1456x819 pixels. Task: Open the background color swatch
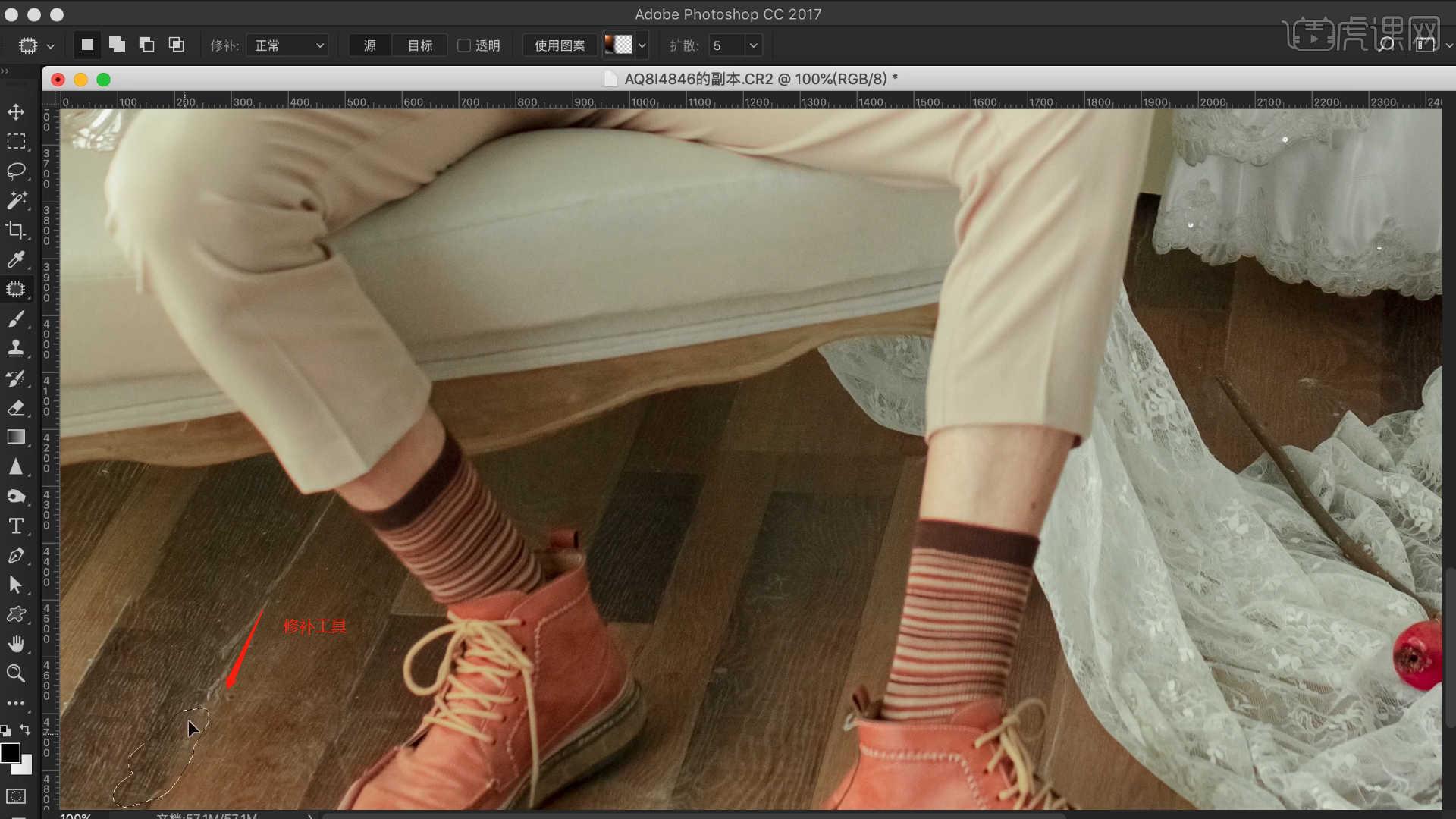[x=25, y=767]
